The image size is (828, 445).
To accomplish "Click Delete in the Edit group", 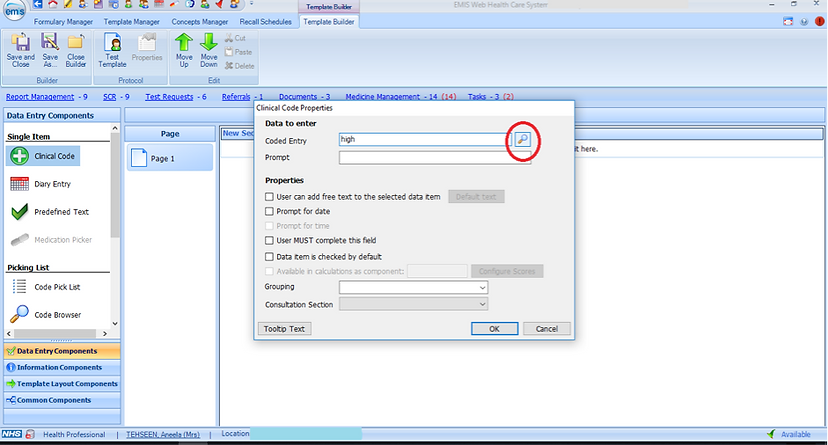I will click(240, 66).
